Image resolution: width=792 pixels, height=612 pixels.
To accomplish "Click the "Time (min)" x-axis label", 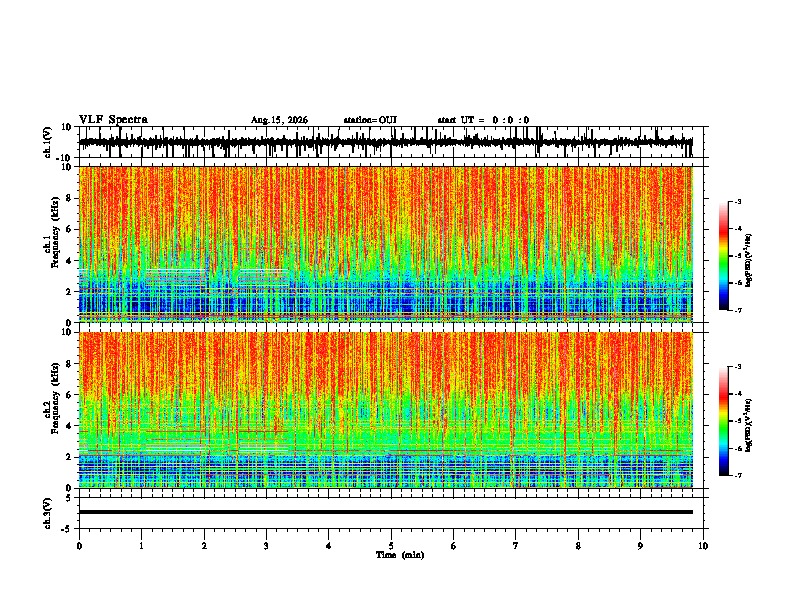I will click(400, 555).
